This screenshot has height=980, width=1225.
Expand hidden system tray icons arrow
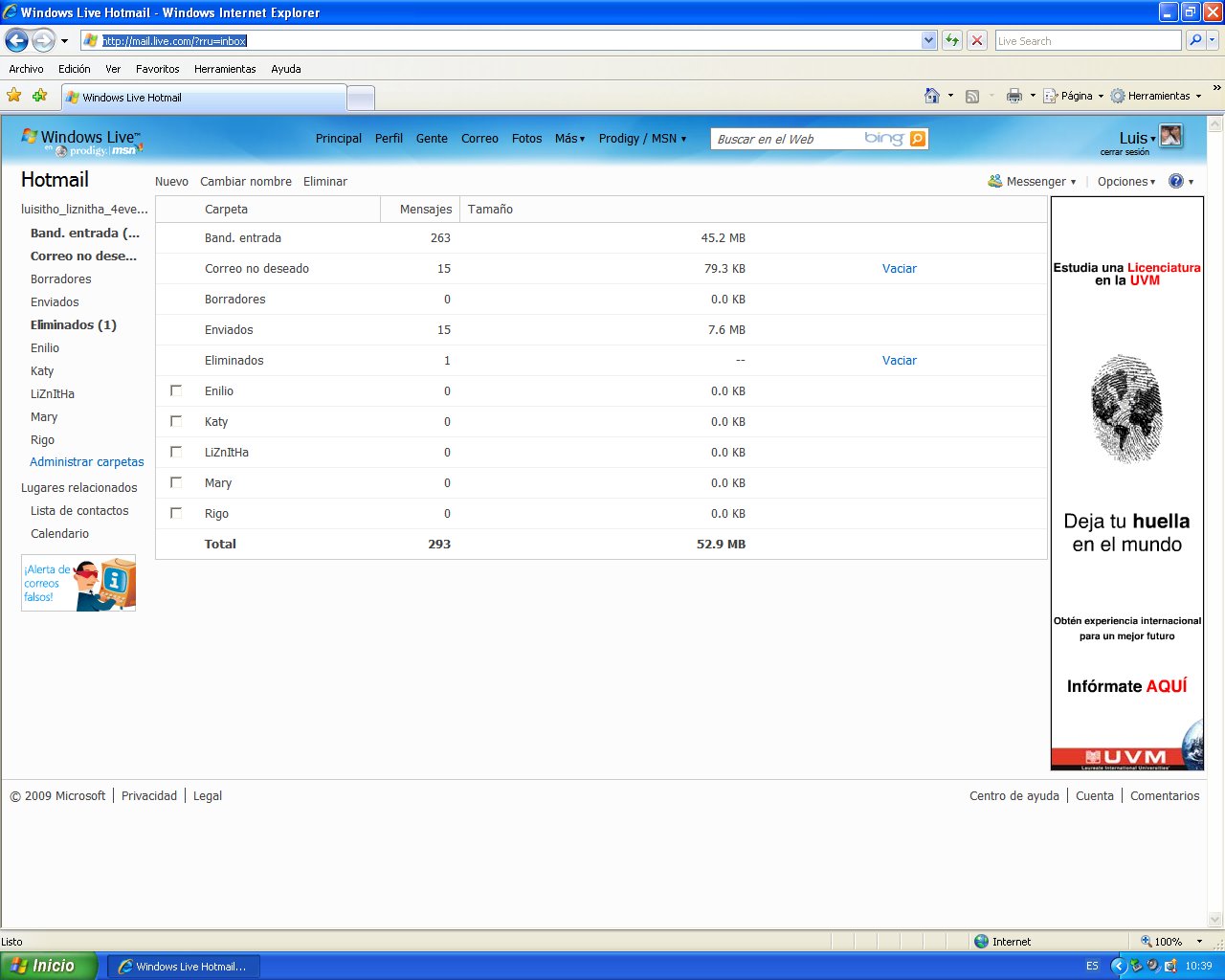(1118, 966)
